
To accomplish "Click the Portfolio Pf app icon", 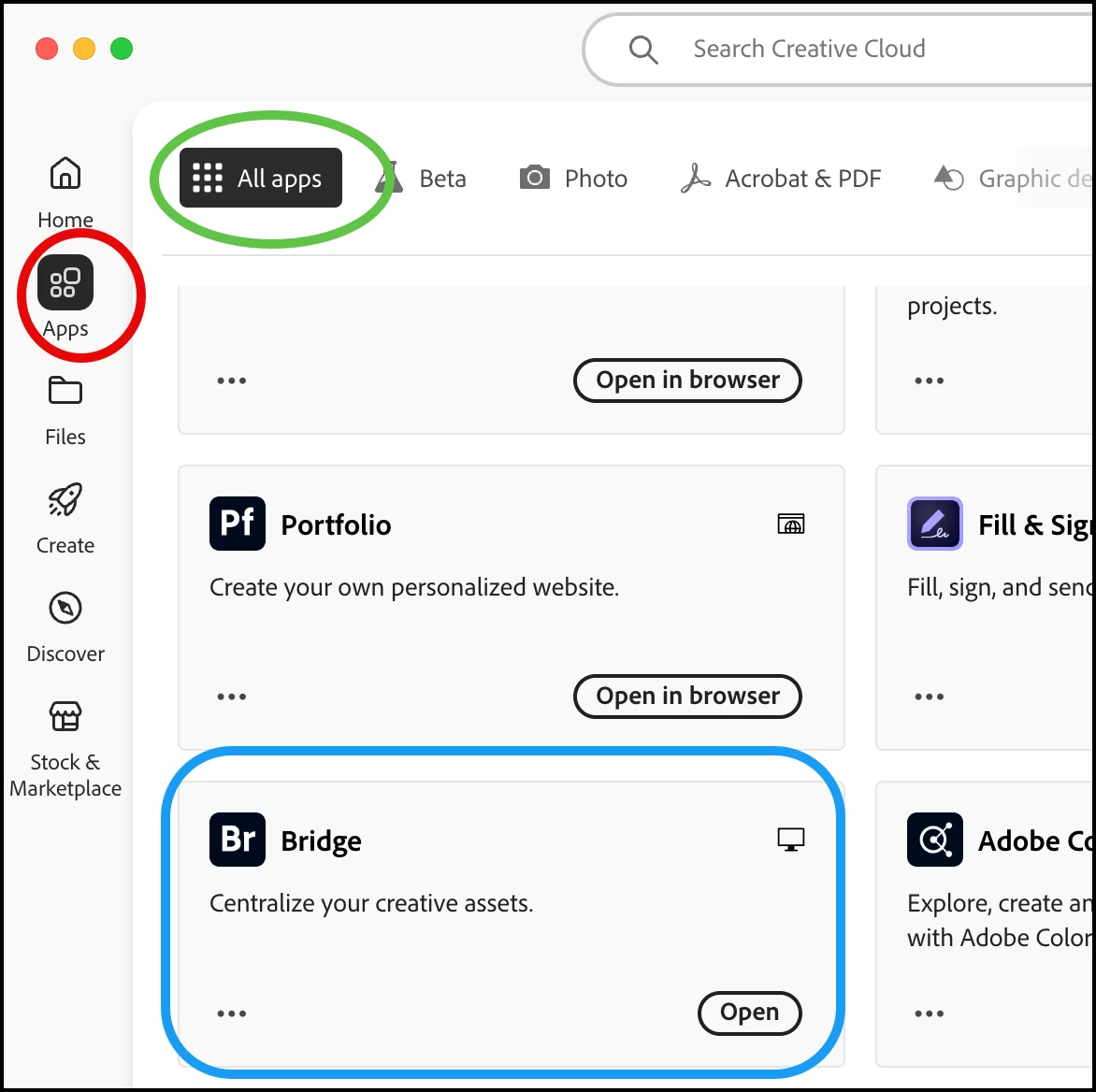I will click(x=237, y=524).
